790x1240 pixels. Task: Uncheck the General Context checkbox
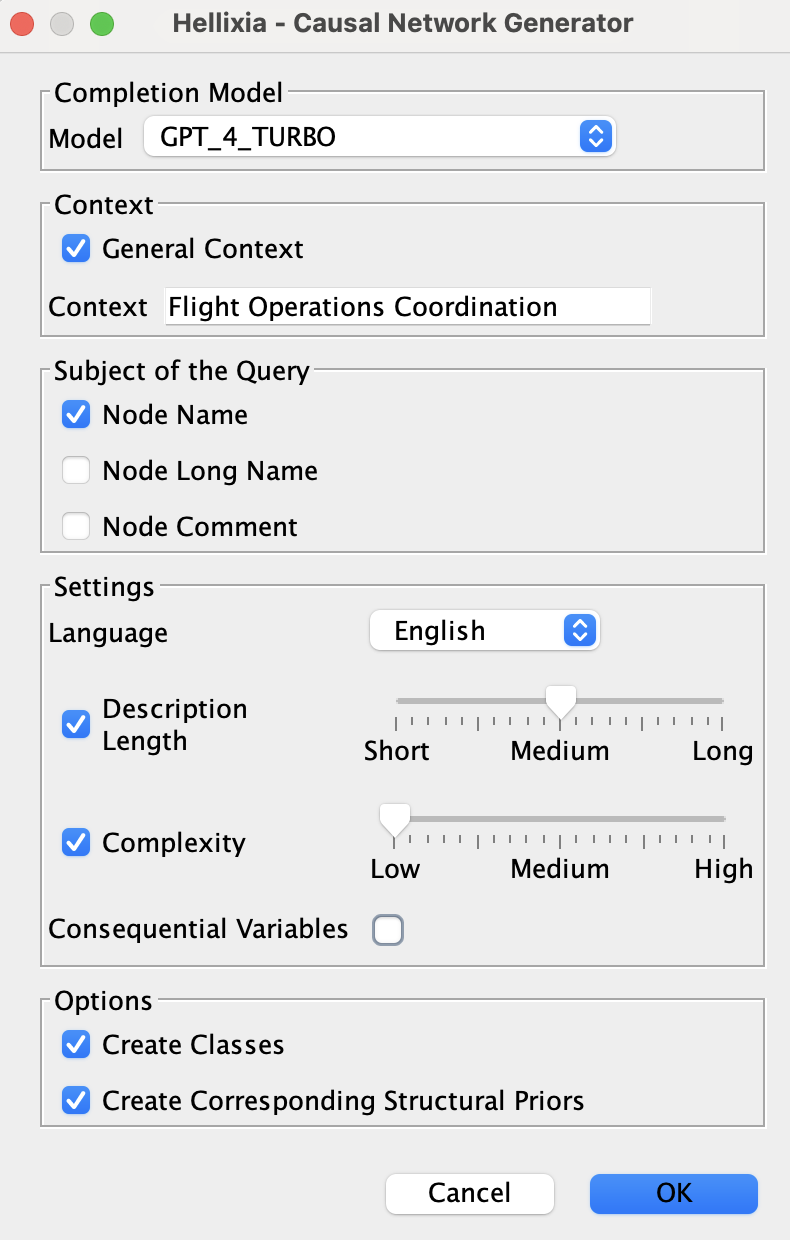point(76,249)
